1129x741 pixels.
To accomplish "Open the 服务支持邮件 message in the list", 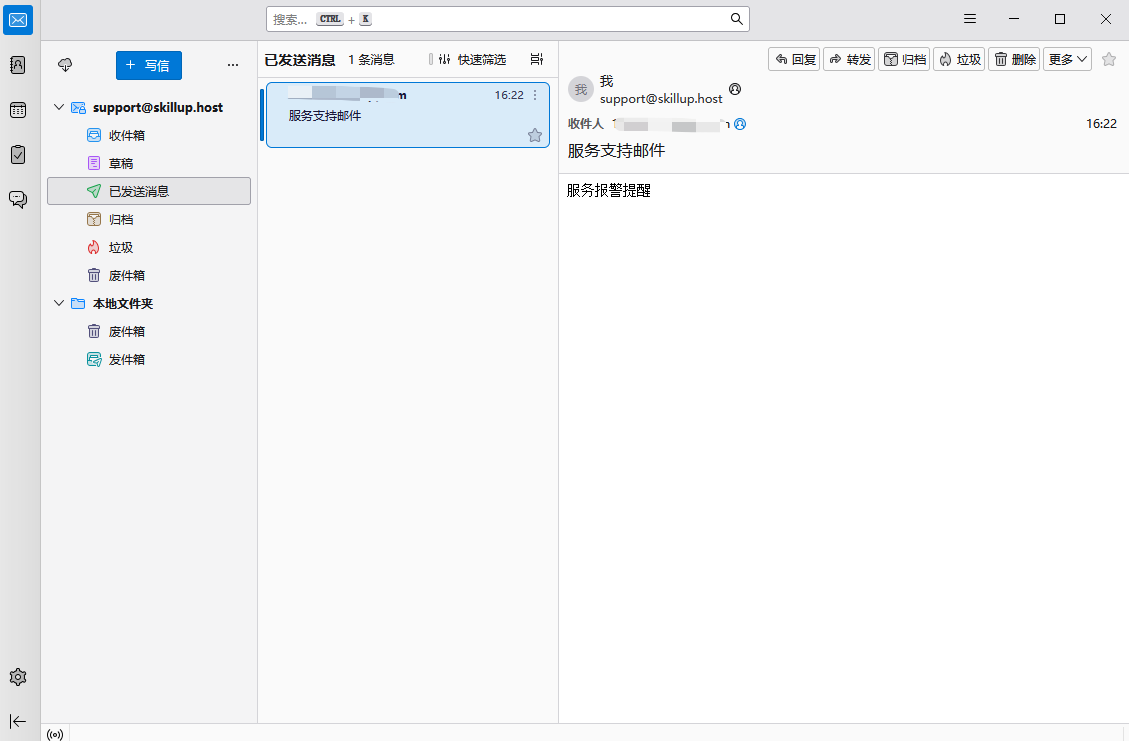I will point(408,115).
